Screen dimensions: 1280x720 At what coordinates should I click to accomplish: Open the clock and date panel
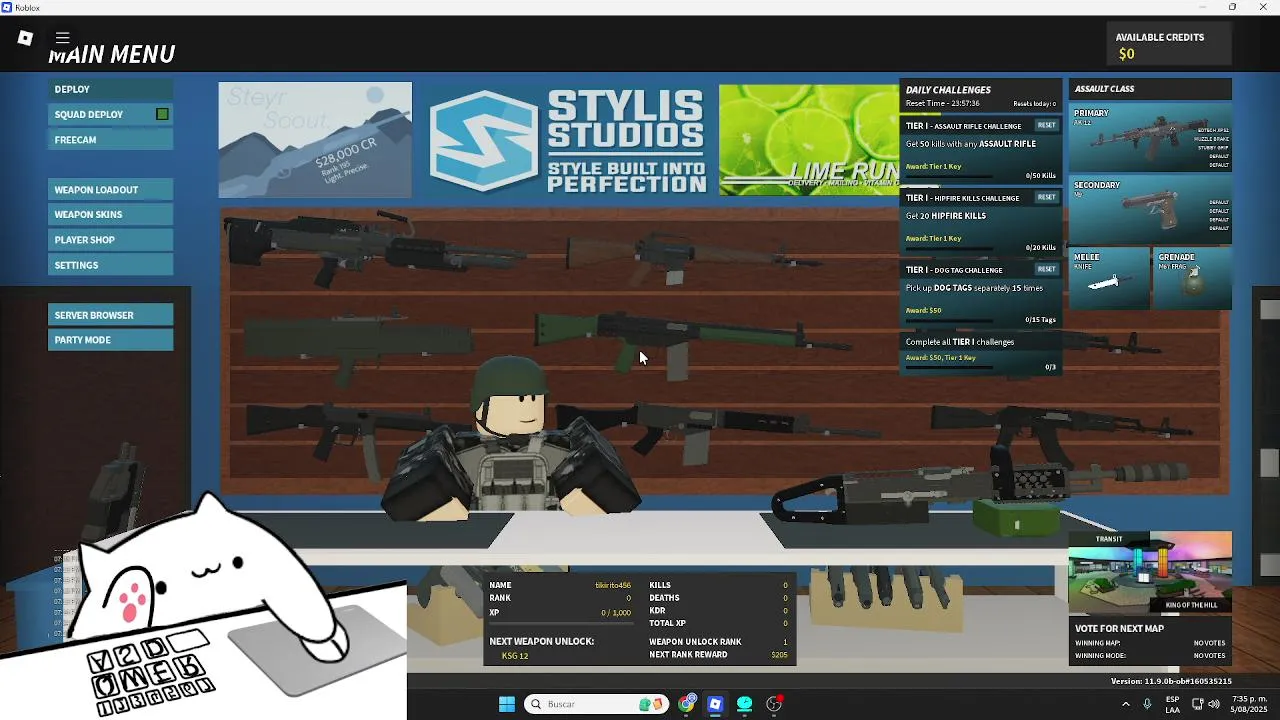[x=1249, y=704]
